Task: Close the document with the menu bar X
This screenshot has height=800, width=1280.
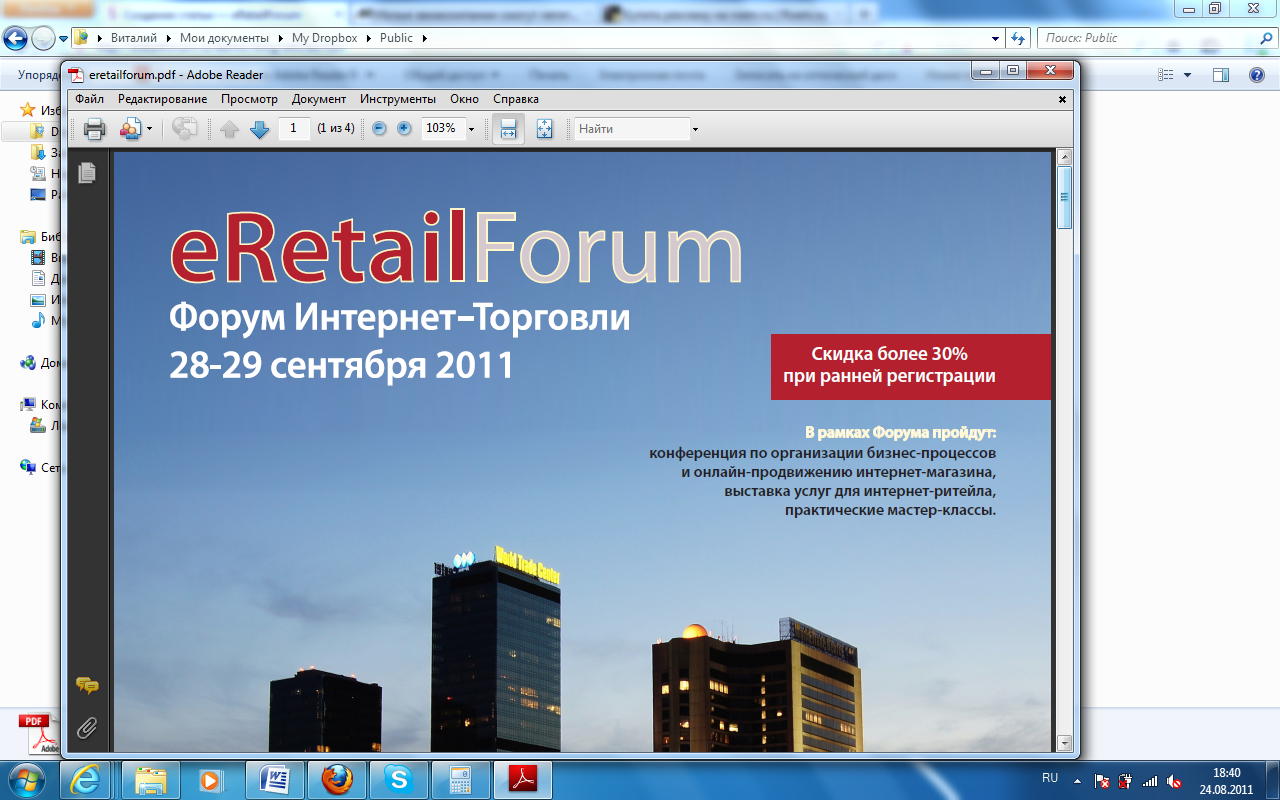Action: tap(1063, 99)
